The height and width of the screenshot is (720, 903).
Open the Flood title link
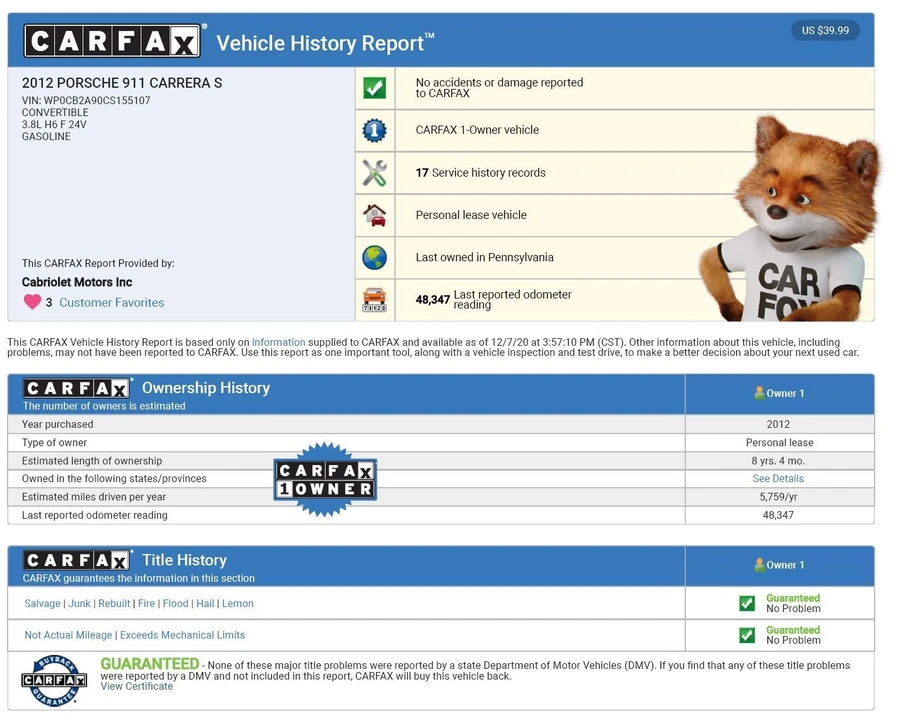[x=176, y=603]
